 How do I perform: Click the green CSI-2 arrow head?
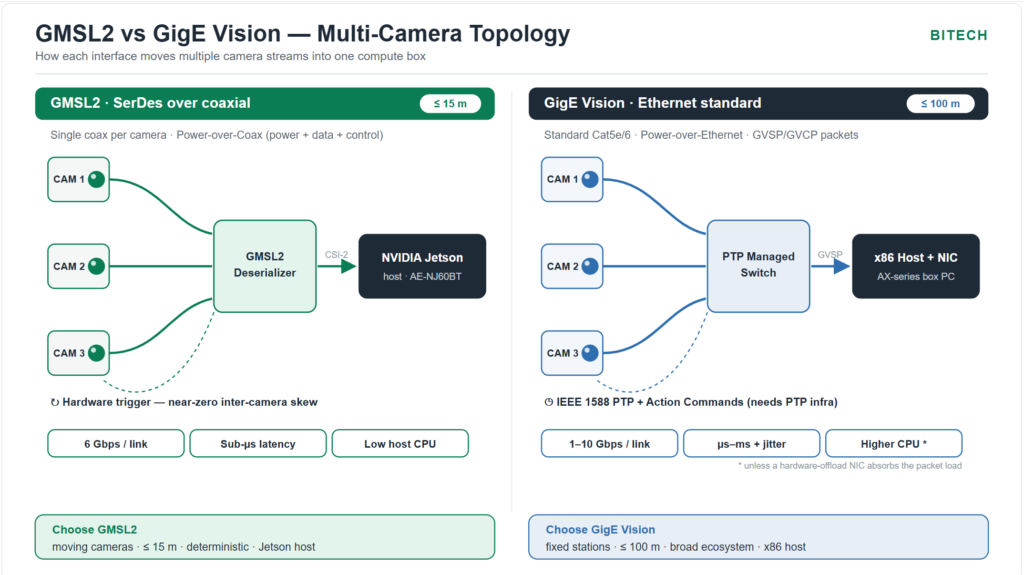coord(348,266)
